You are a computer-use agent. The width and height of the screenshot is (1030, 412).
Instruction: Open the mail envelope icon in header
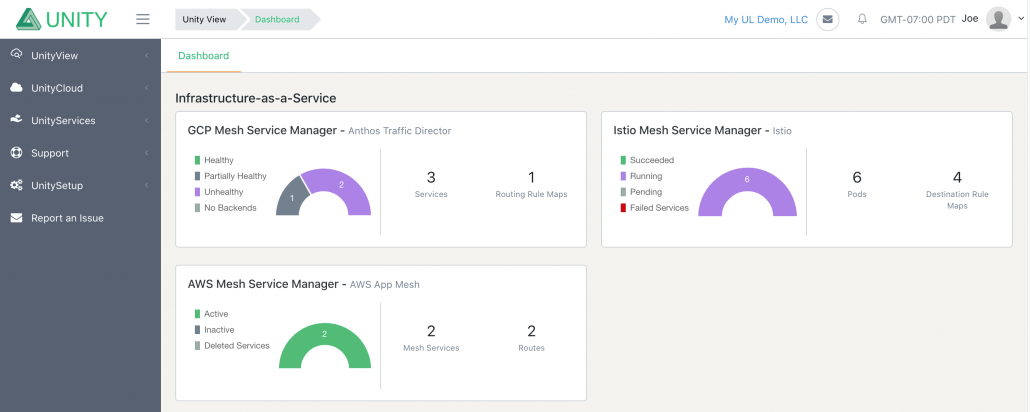828,19
